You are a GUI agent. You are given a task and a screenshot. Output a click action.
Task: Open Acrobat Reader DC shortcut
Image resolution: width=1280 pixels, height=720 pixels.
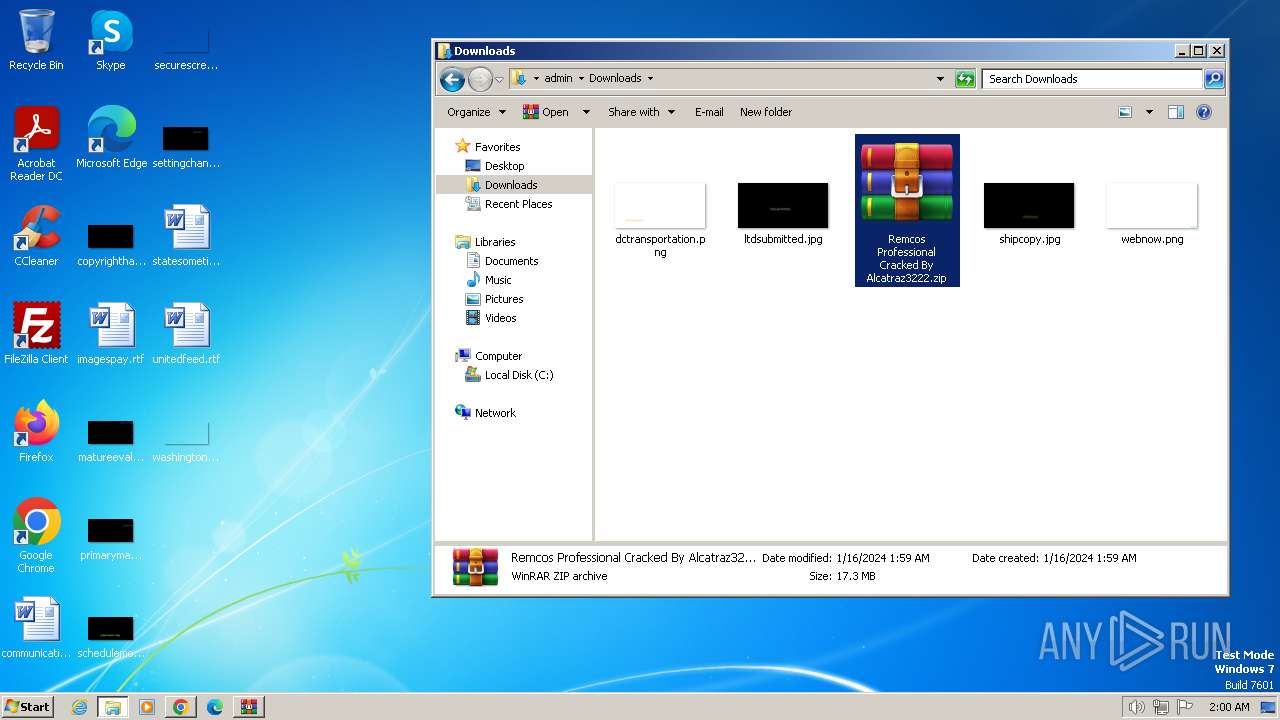coord(36,144)
